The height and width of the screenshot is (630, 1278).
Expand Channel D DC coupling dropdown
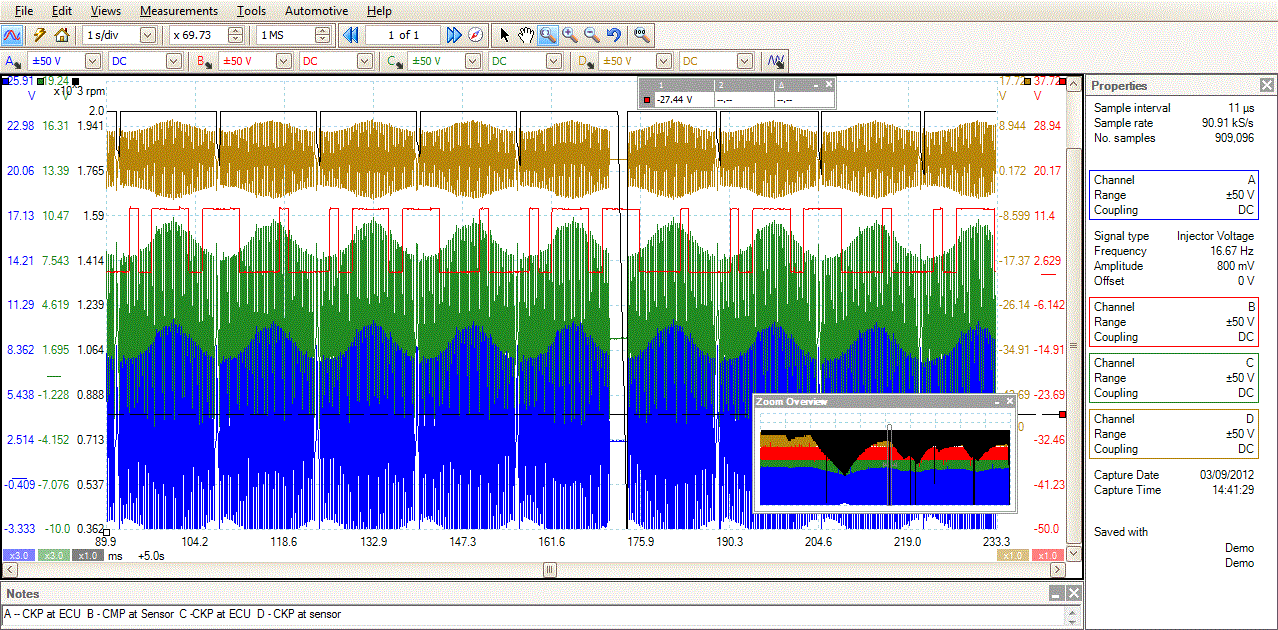pos(747,61)
